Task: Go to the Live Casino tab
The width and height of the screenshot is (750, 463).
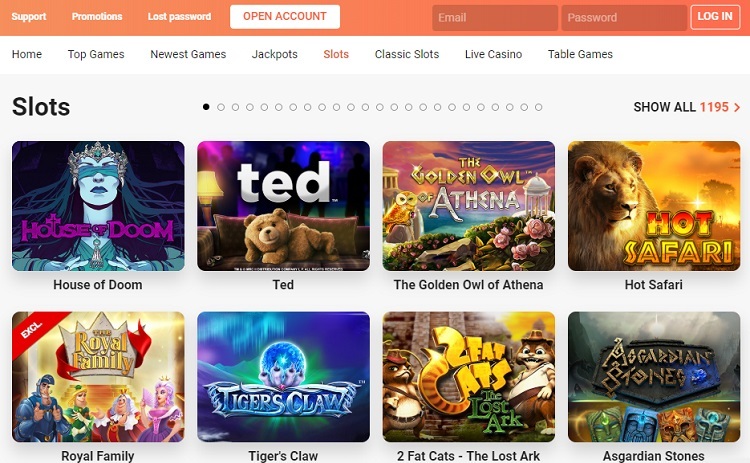Action: pos(493,54)
